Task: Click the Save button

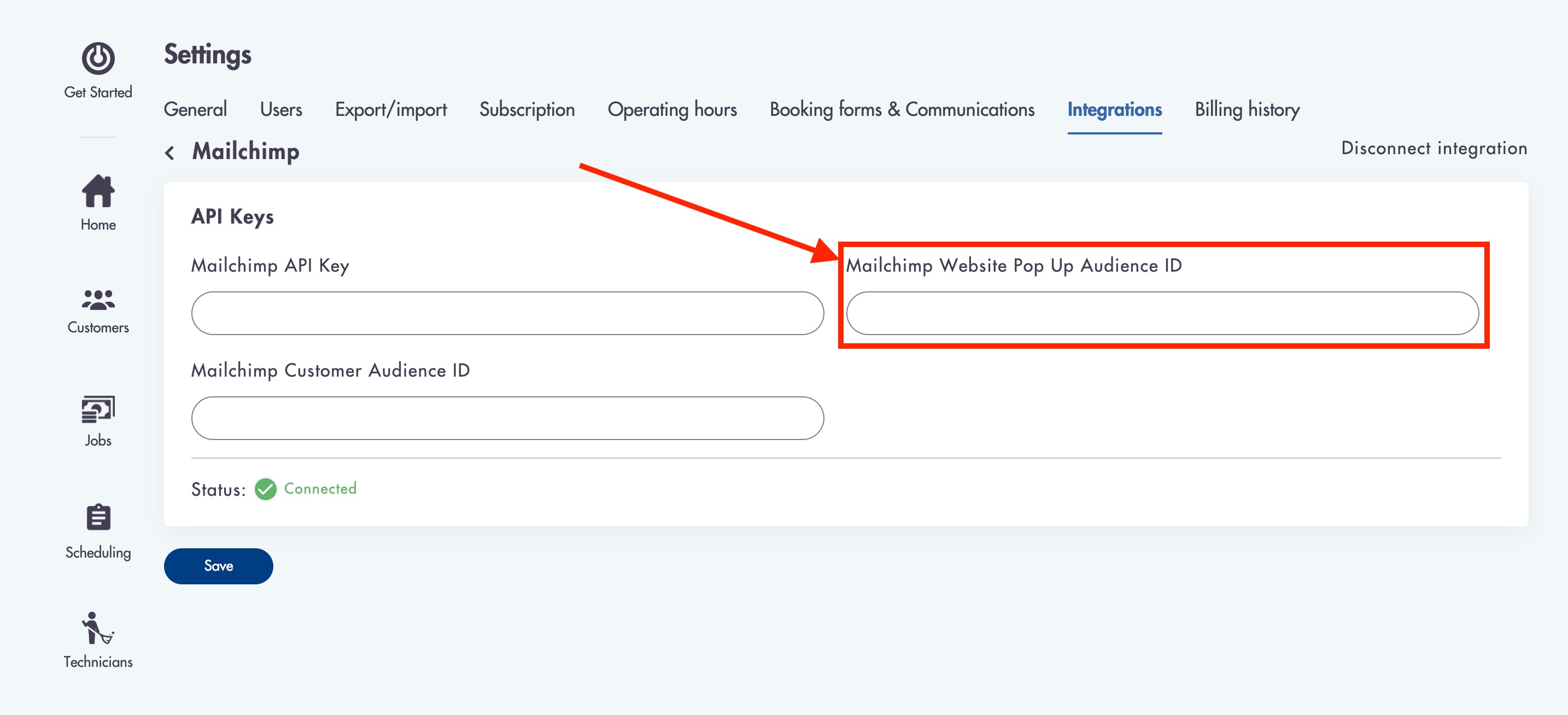Action: pyautogui.click(x=219, y=566)
